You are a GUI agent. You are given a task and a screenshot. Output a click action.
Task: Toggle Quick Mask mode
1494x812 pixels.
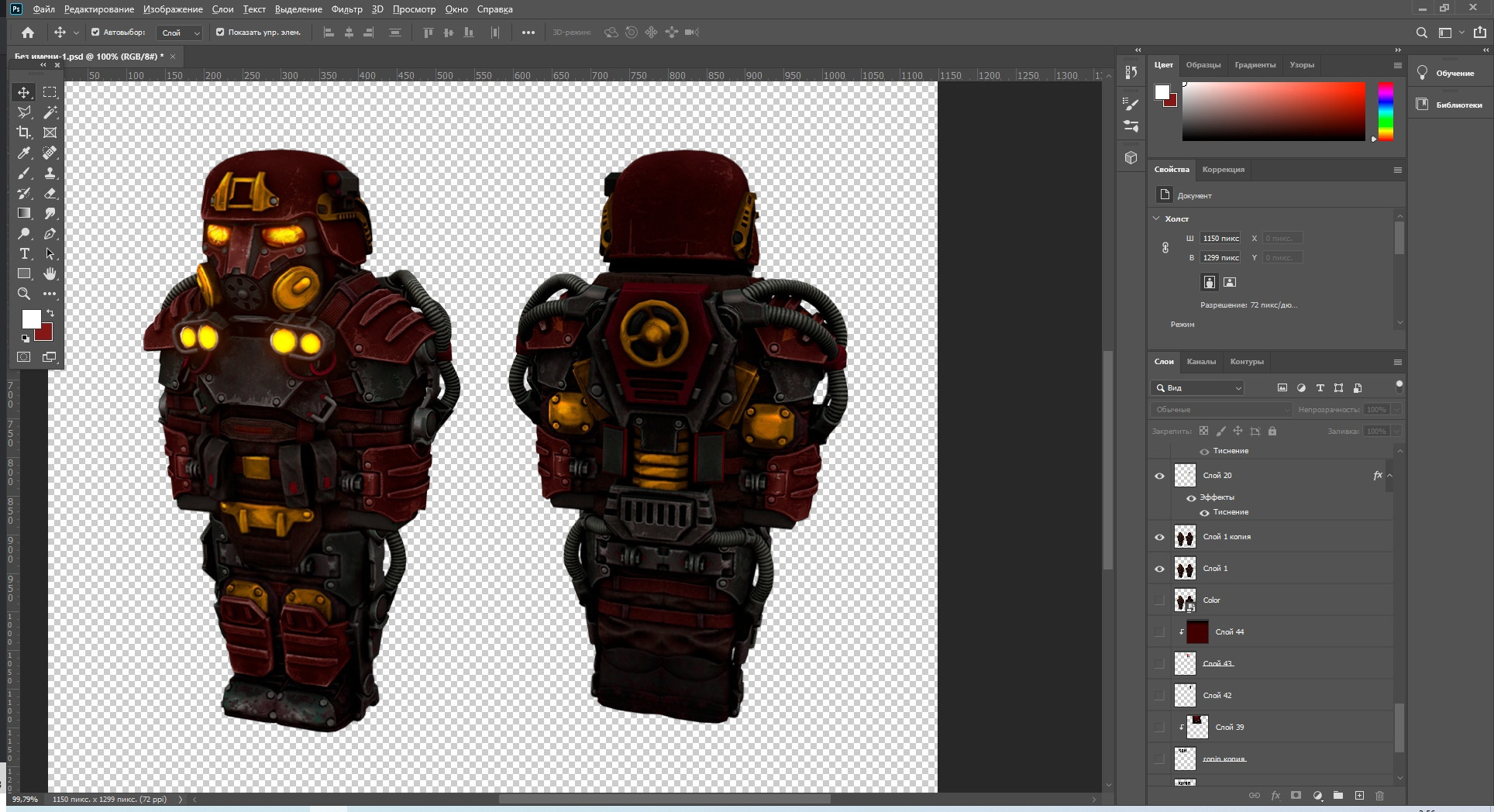[24, 357]
